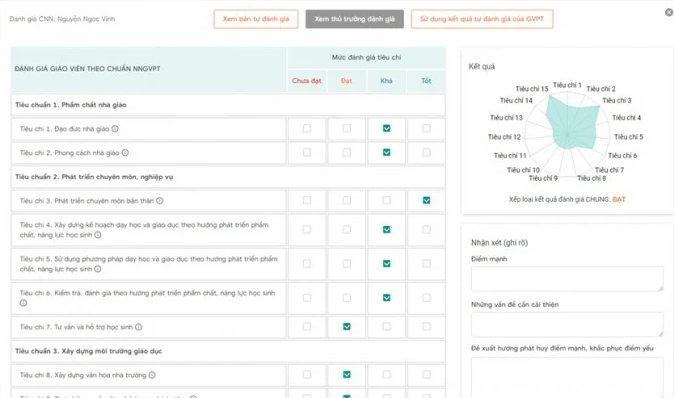This screenshot has width=674, height=398.
Task: Uncheck Tốt for Tiêu chí 3
Action: [426, 200]
